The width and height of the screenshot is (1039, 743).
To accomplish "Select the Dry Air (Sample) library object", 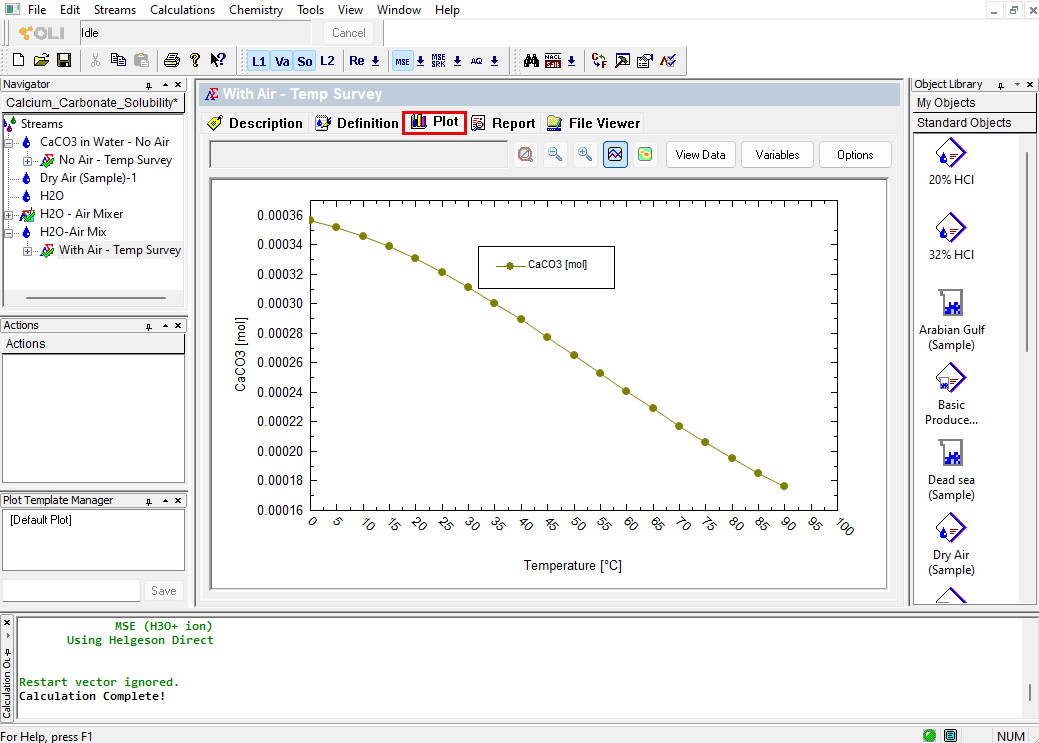I will click(951, 544).
